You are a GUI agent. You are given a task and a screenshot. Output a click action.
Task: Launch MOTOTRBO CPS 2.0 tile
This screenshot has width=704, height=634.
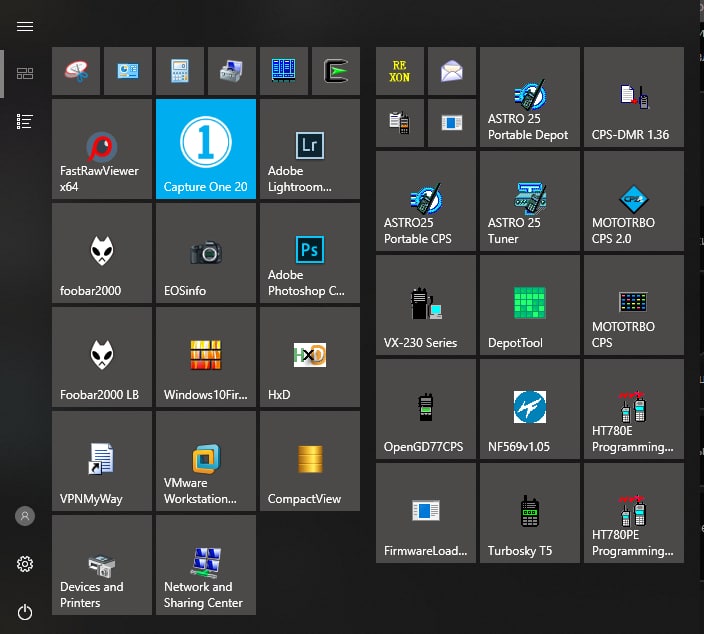point(634,201)
